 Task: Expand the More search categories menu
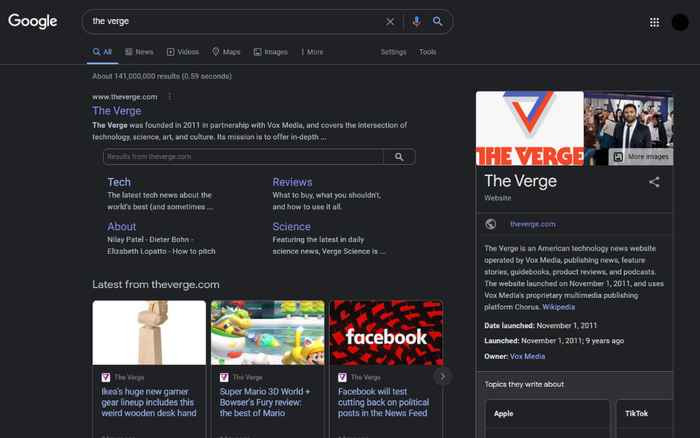point(312,52)
